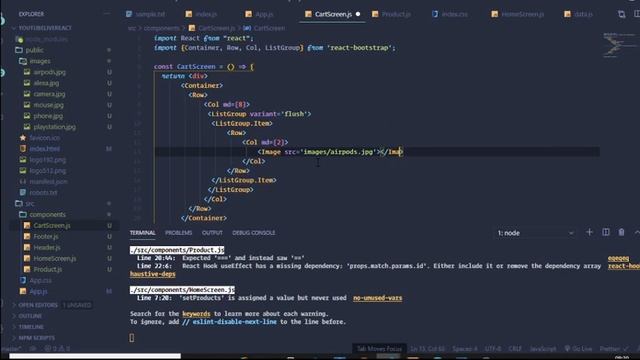The image size is (640, 360).
Task: Collapse the images folder
Action: pos(40,61)
